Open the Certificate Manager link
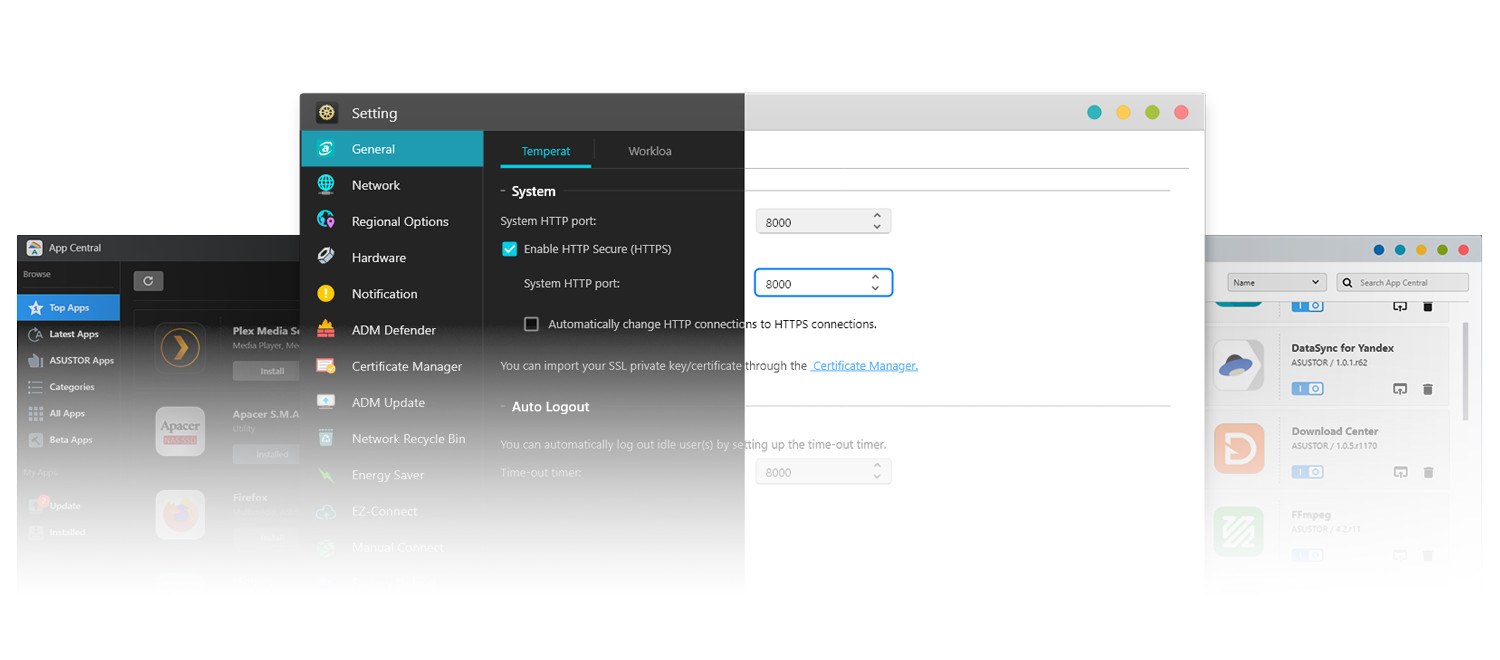 [x=864, y=365]
